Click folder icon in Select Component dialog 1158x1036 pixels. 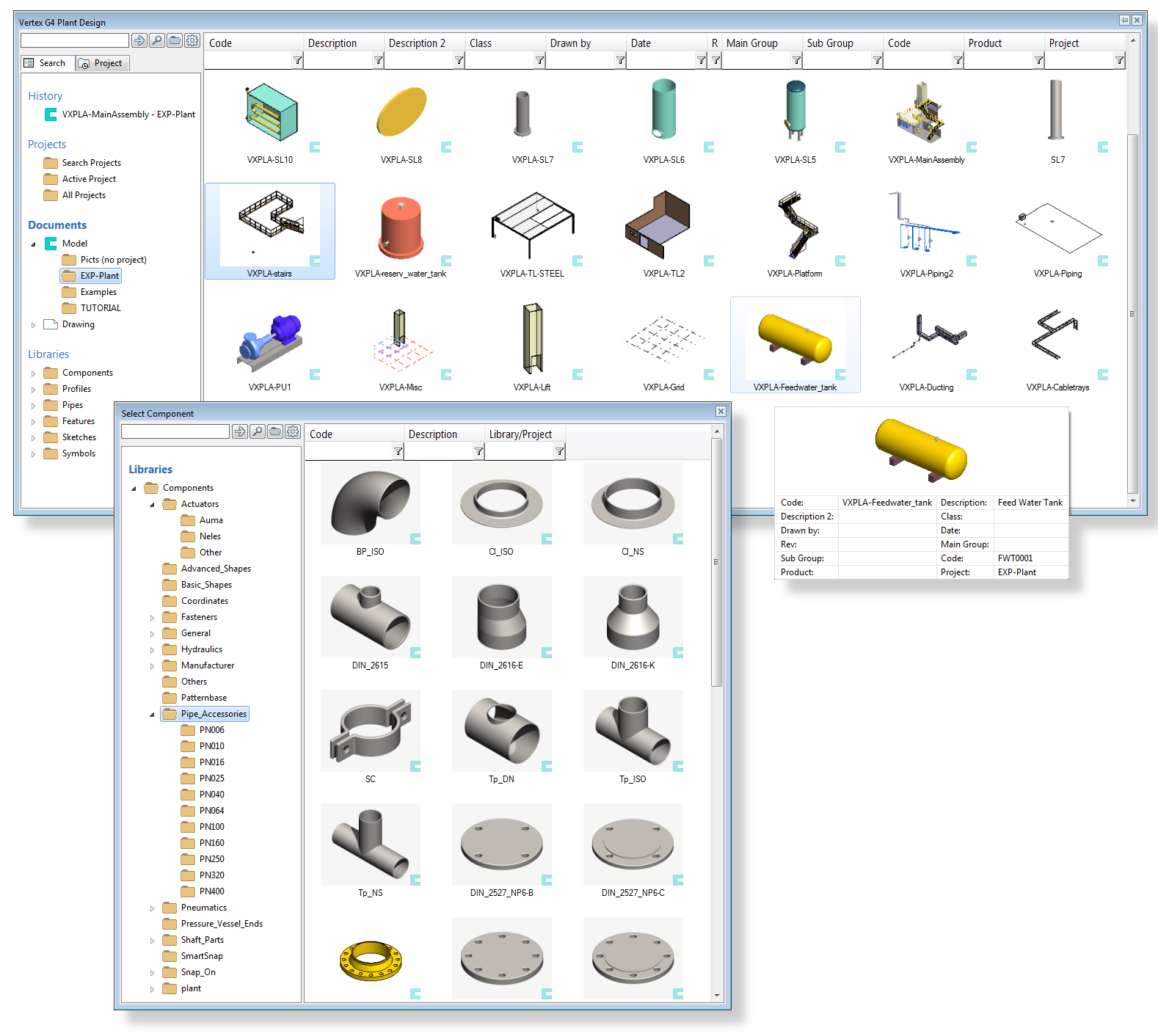275,431
